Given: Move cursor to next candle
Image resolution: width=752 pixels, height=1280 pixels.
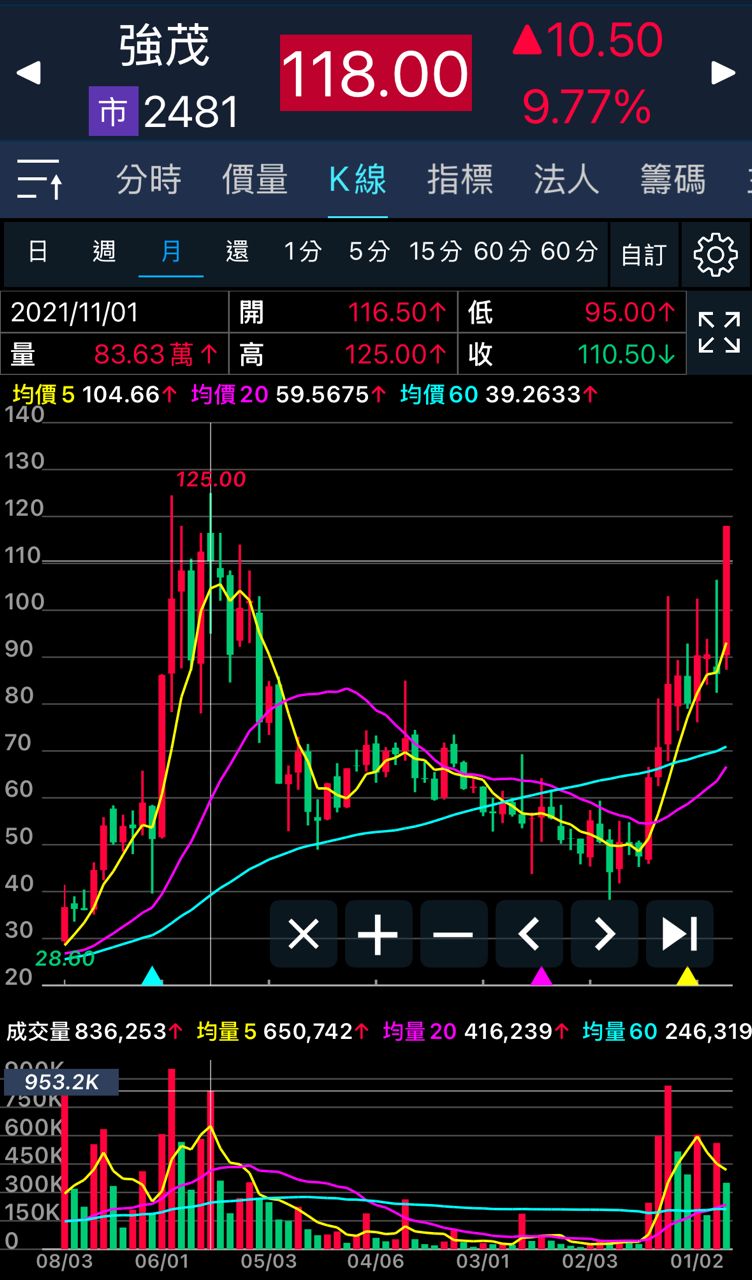Looking at the screenshot, I should click(x=604, y=934).
